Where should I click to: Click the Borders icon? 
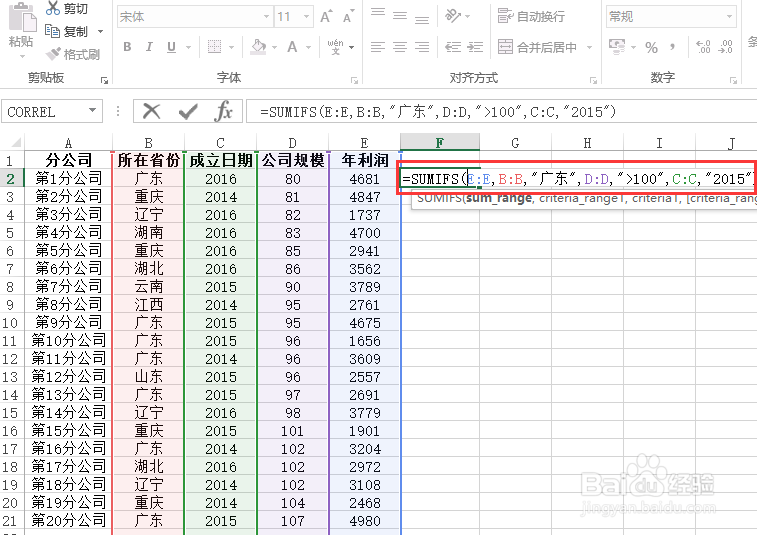[x=214, y=47]
